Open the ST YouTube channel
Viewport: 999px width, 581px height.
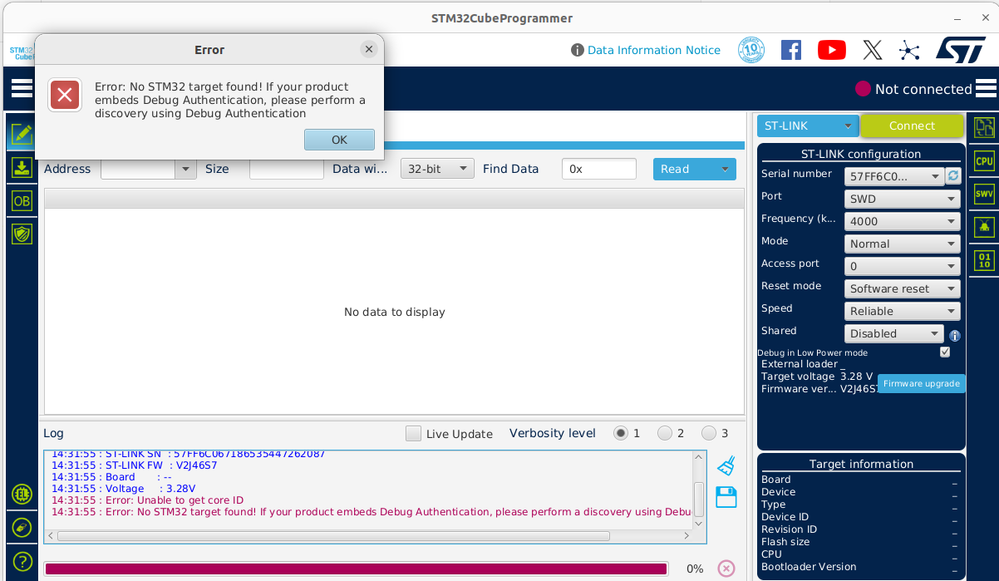click(831, 50)
